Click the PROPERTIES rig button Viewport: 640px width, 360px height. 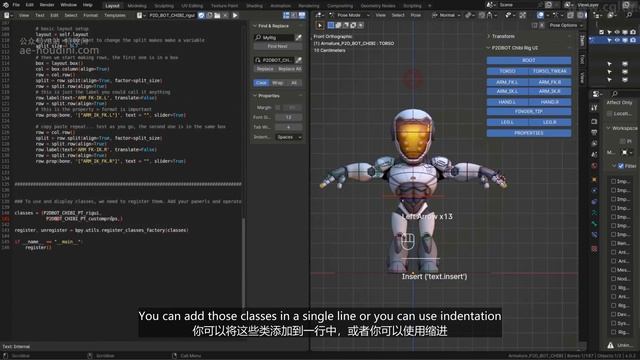coord(529,133)
